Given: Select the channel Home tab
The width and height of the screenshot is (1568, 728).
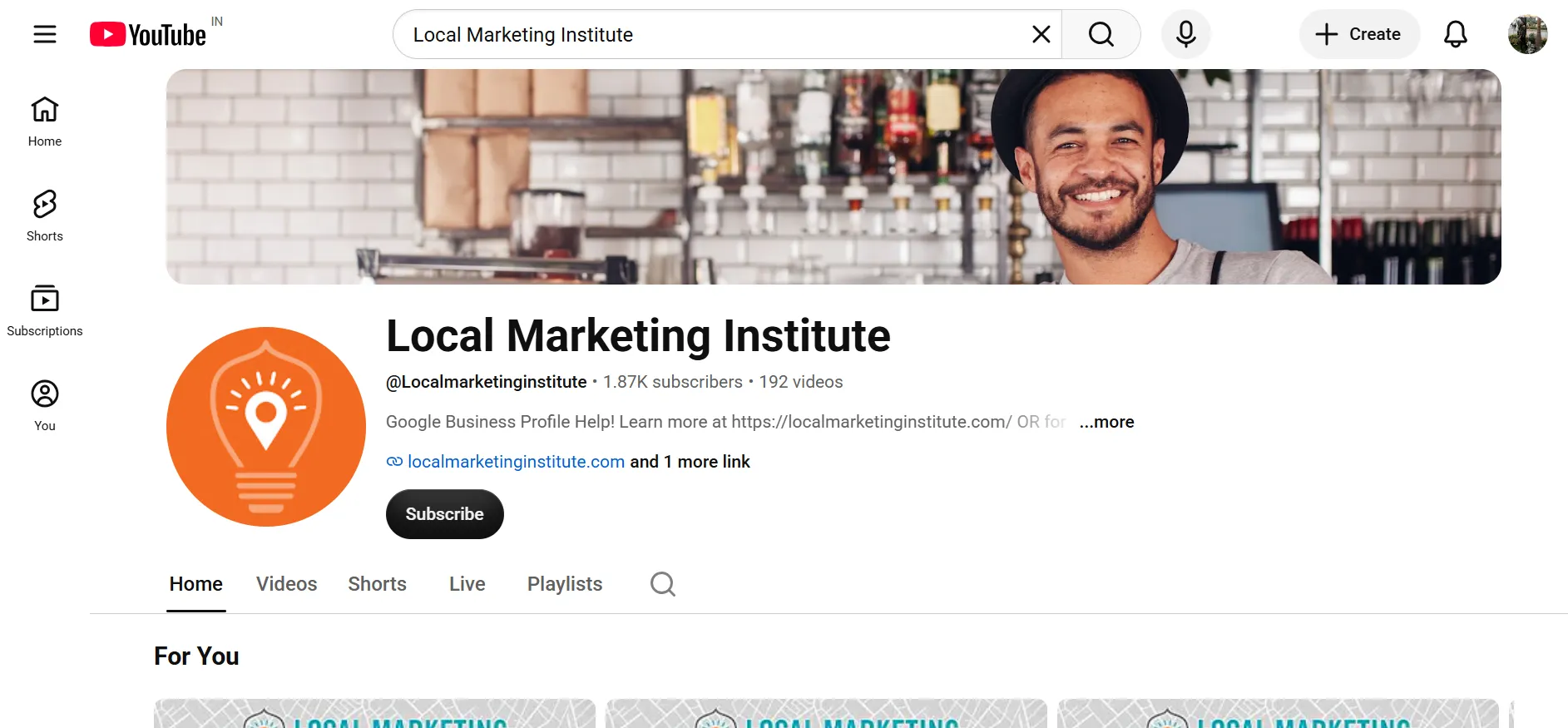Looking at the screenshot, I should 196,584.
